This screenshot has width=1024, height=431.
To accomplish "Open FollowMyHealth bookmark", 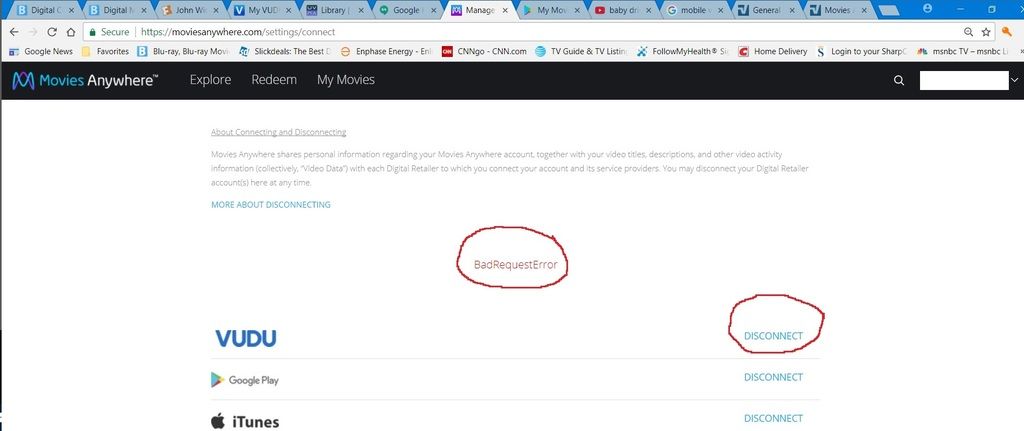I will point(683,52).
